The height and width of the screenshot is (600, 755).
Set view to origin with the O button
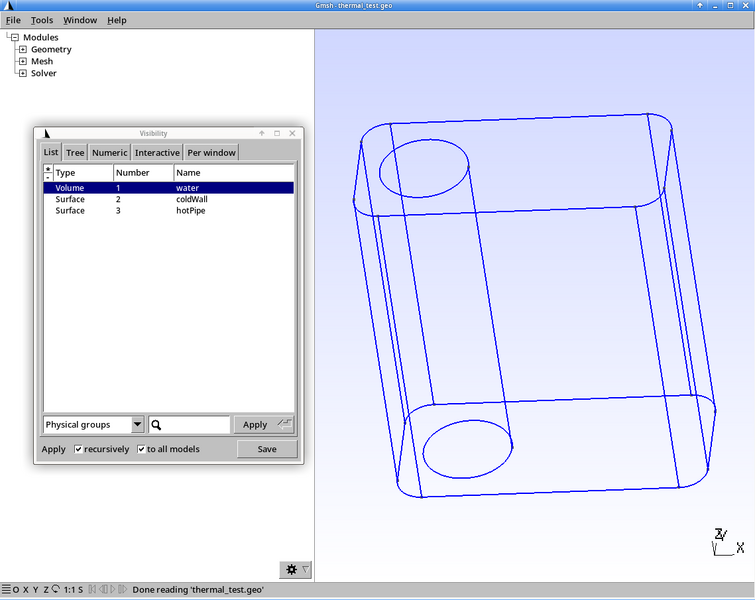tap(16, 589)
